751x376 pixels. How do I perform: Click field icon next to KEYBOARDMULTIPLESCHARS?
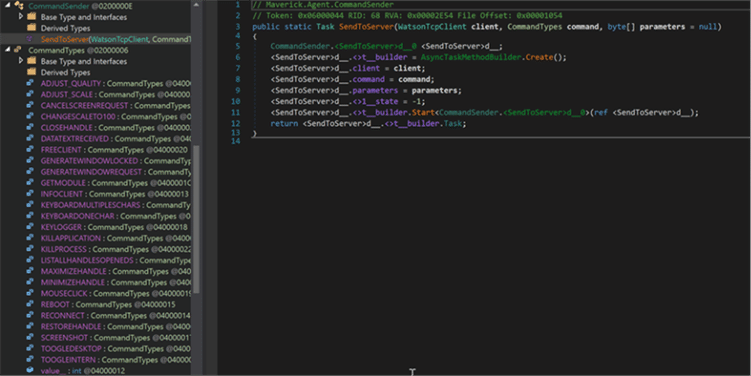click(30, 205)
